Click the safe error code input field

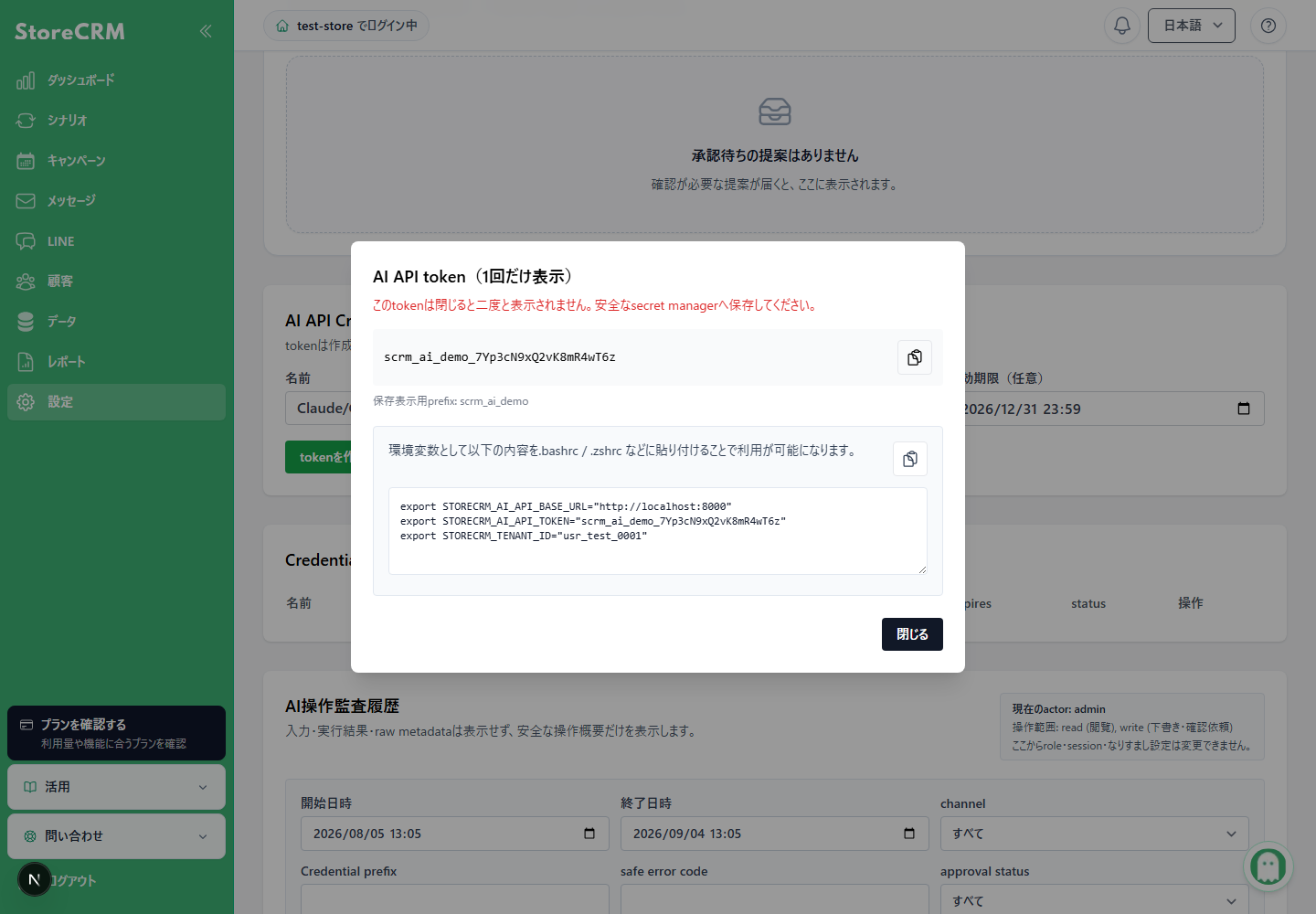[x=775, y=899]
